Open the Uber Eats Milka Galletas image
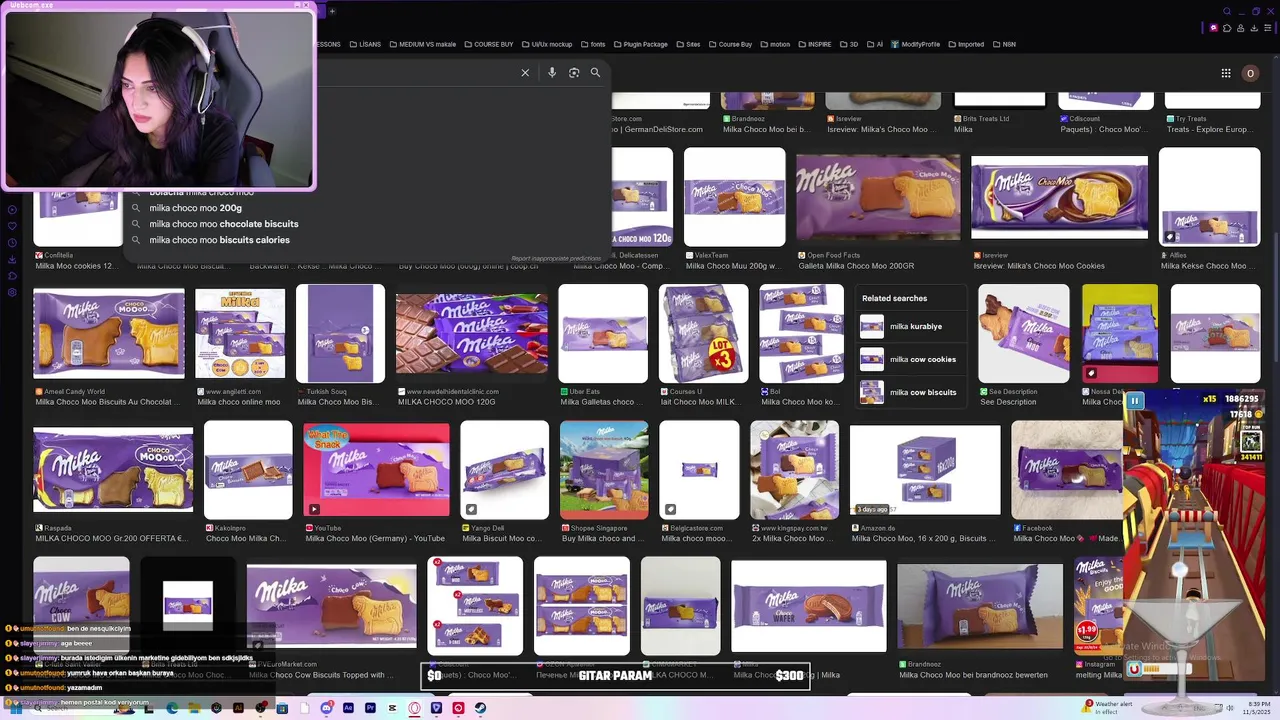1280x720 pixels. point(603,333)
